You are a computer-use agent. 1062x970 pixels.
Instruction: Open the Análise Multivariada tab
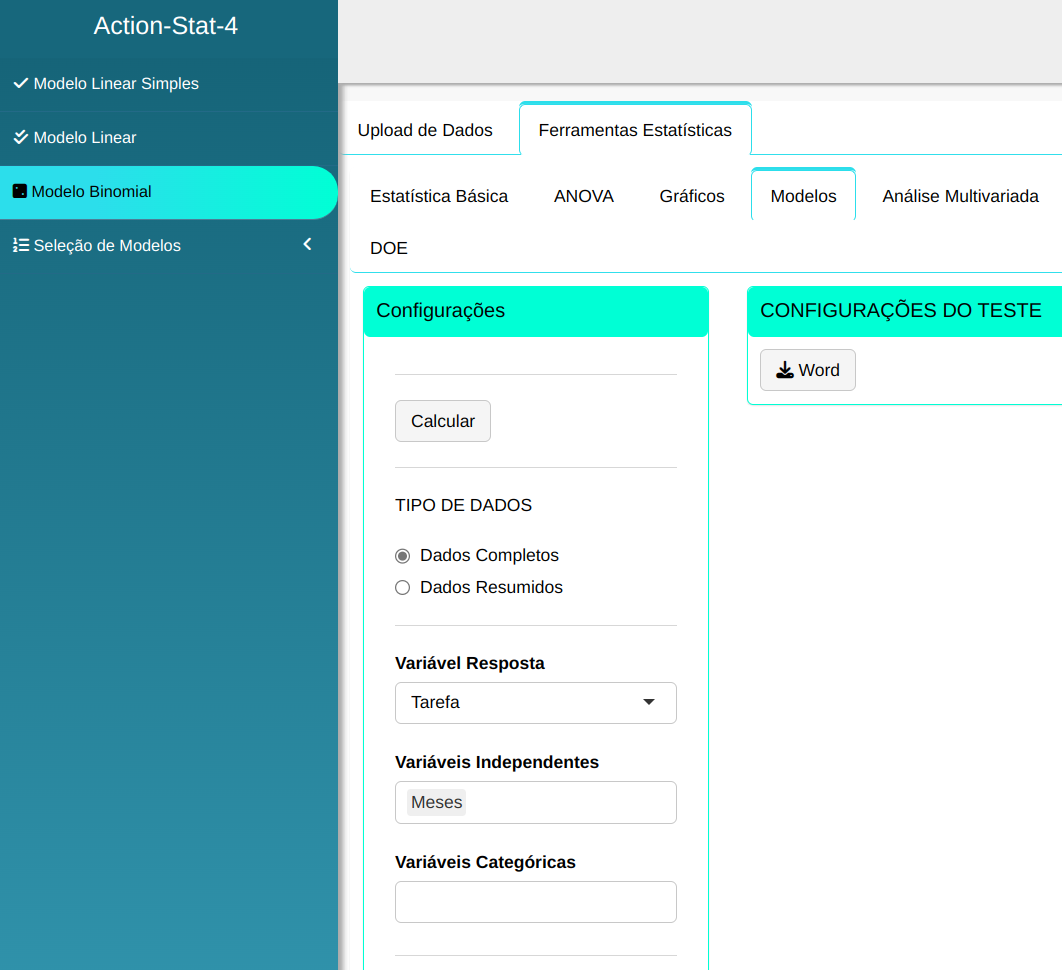960,197
